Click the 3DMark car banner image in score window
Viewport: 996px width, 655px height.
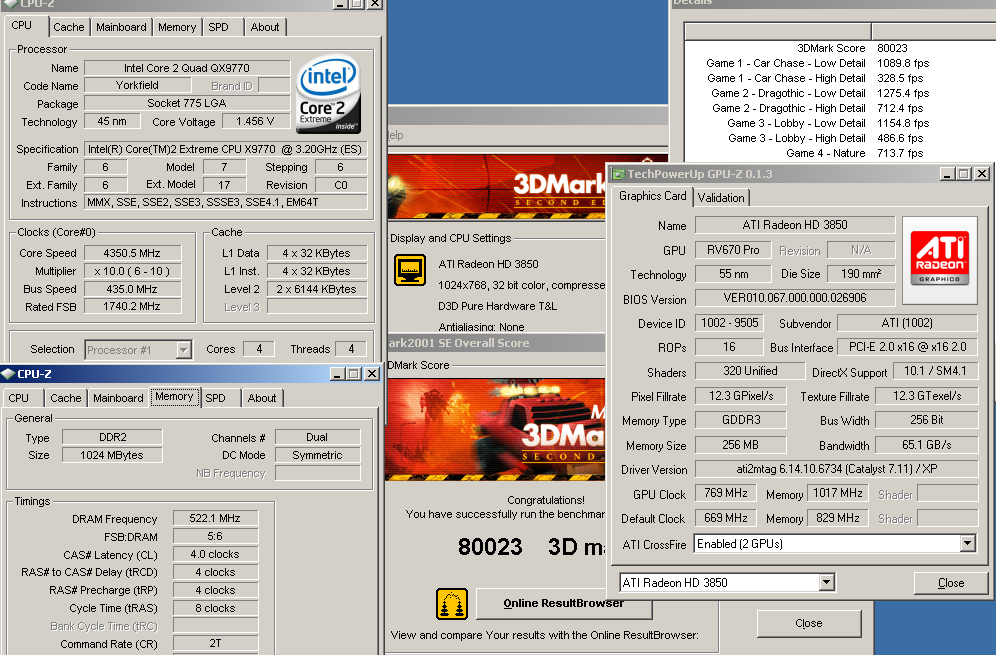point(495,429)
